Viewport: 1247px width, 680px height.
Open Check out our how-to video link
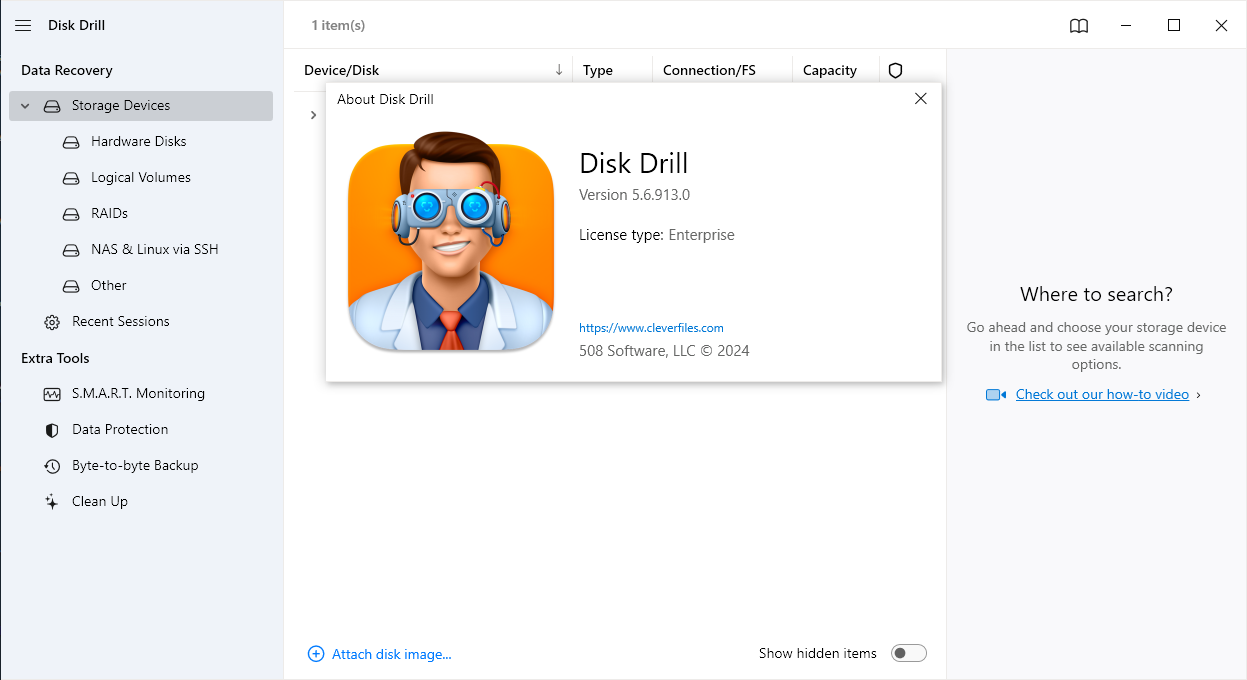point(1102,394)
